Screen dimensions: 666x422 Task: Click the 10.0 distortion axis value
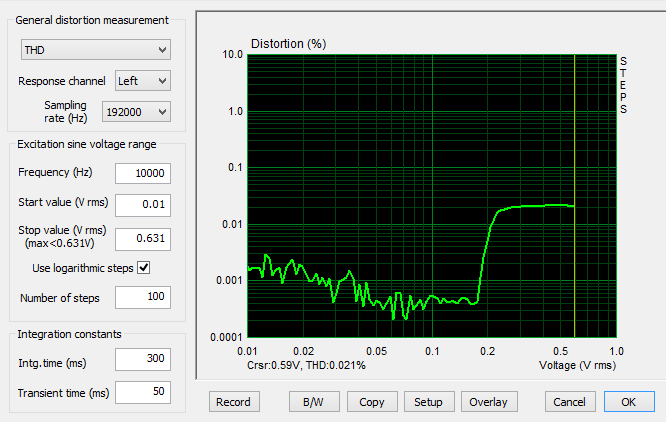232,54
